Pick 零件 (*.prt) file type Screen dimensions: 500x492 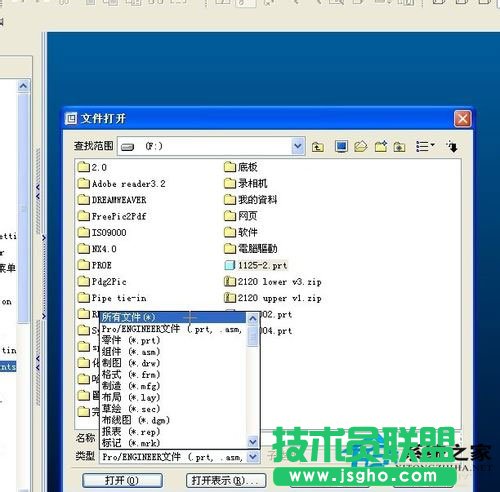[173, 340]
